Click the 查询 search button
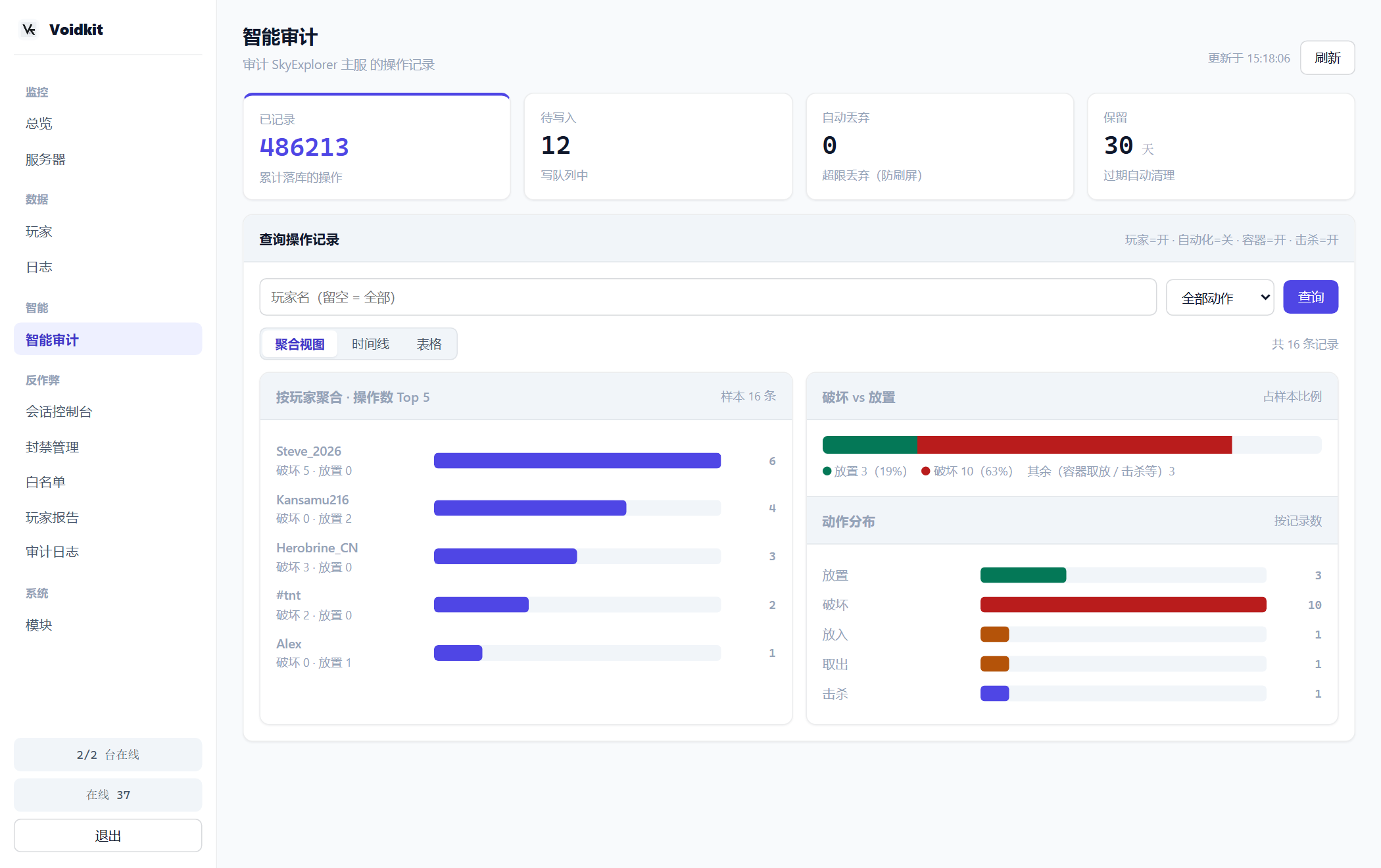 [x=1311, y=297]
